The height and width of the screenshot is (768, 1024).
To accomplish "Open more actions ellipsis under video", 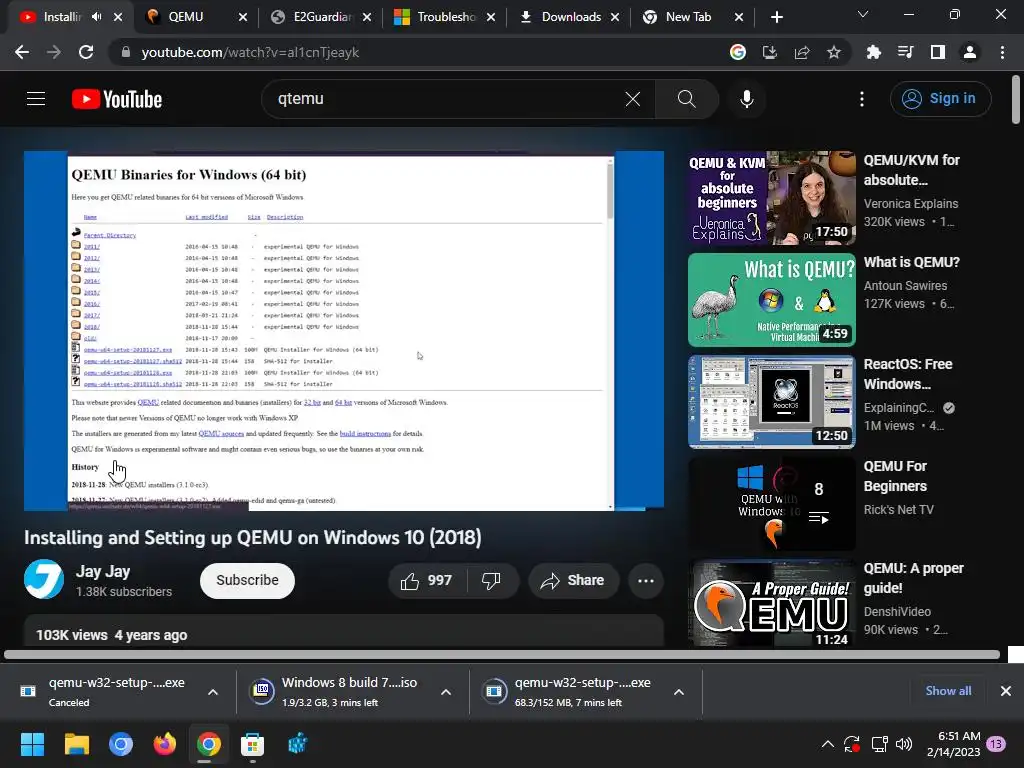I will (x=646, y=581).
